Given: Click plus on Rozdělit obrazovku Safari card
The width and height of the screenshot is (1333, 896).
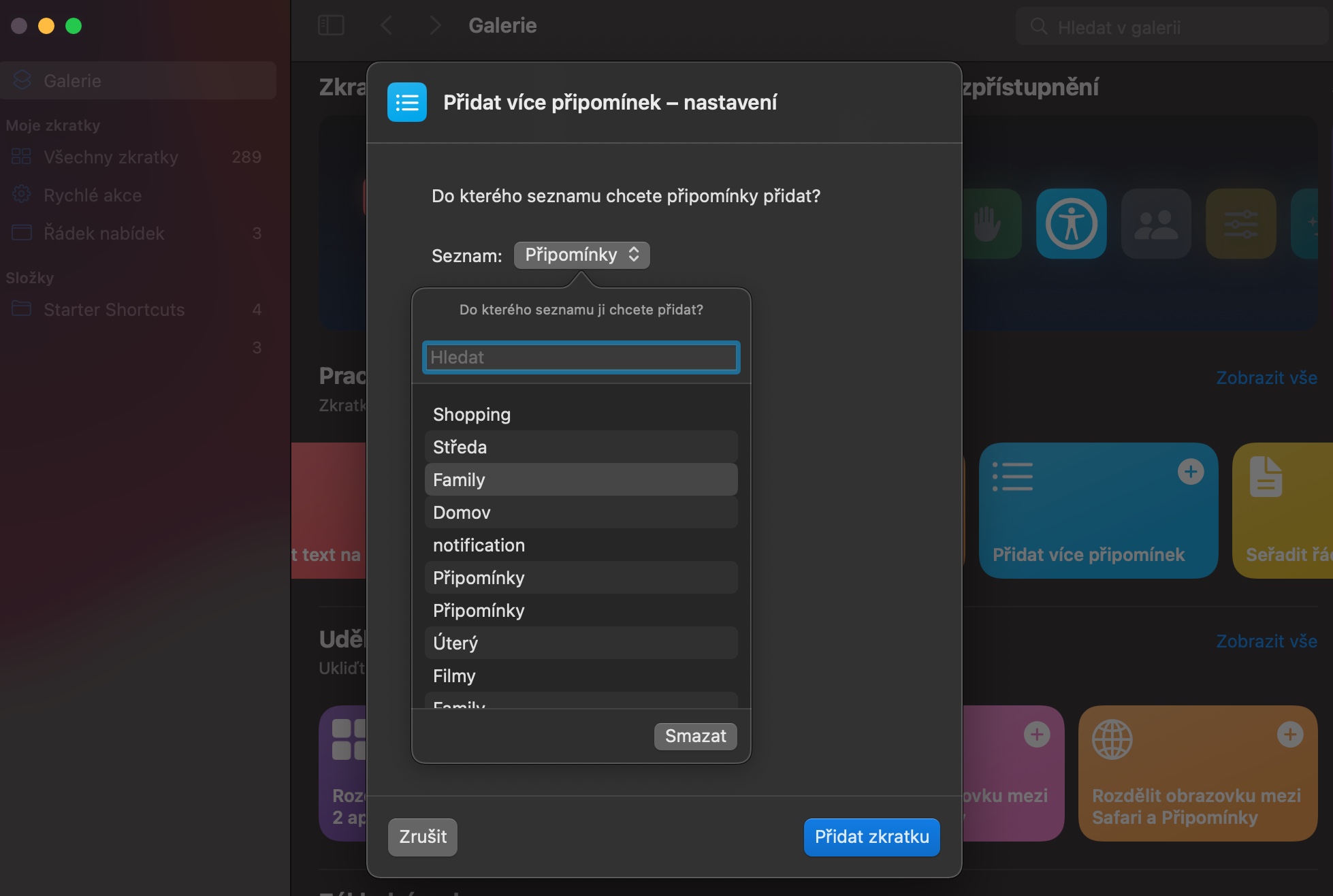Looking at the screenshot, I should [1289, 735].
